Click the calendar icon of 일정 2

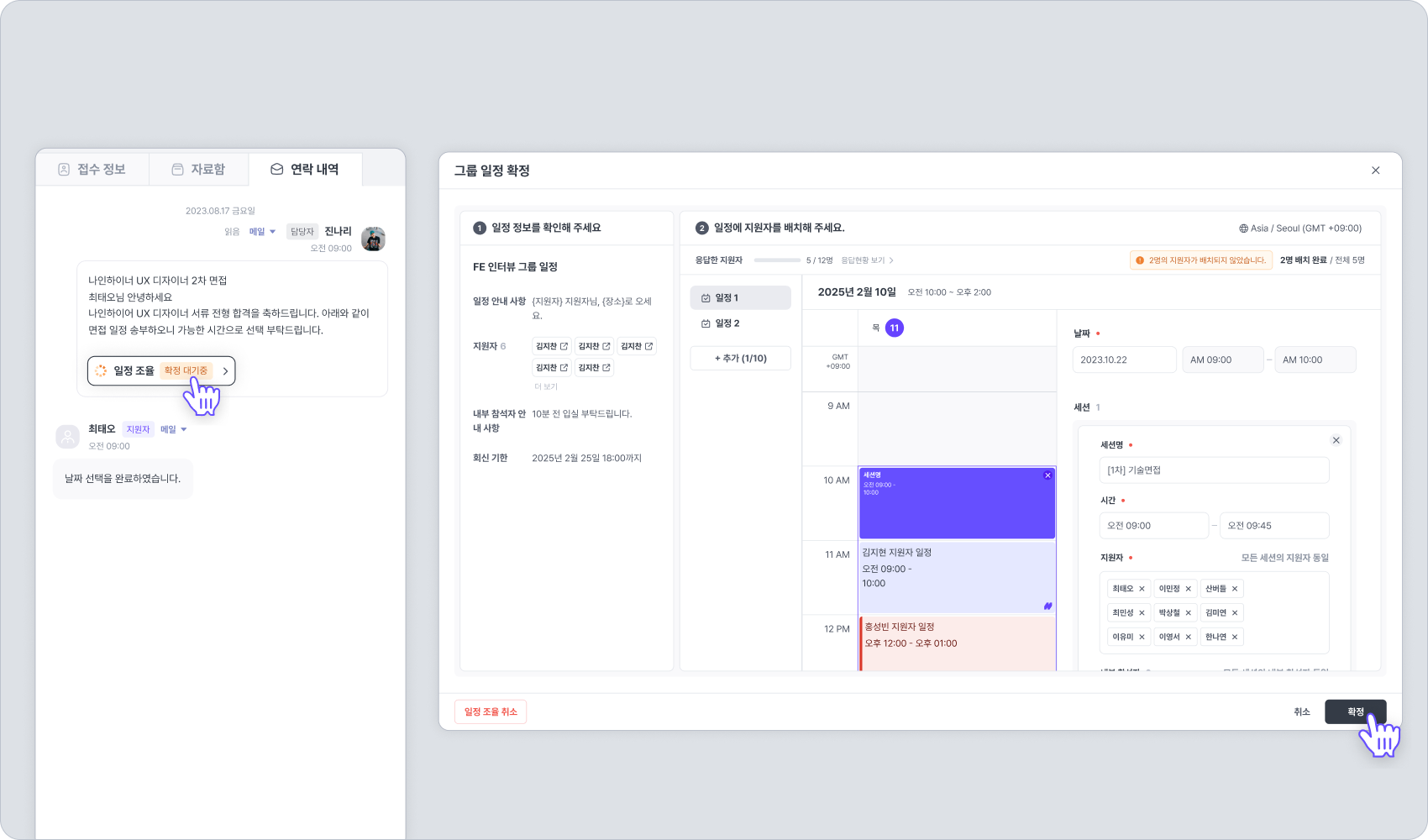(706, 323)
